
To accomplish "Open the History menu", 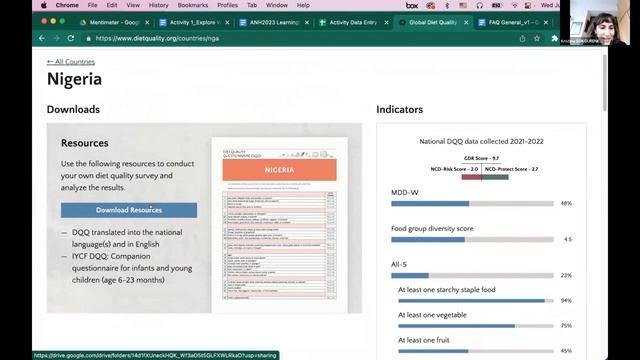I will pos(158,5).
